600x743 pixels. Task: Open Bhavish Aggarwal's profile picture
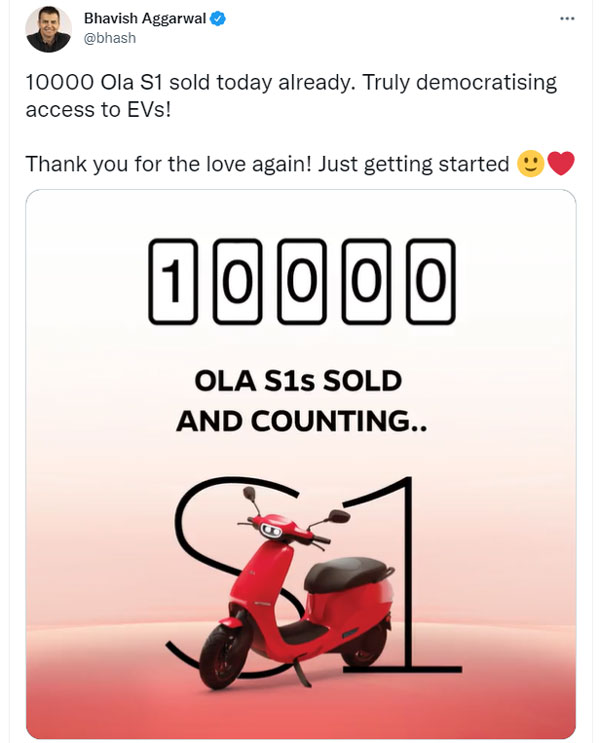coord(48,29)
